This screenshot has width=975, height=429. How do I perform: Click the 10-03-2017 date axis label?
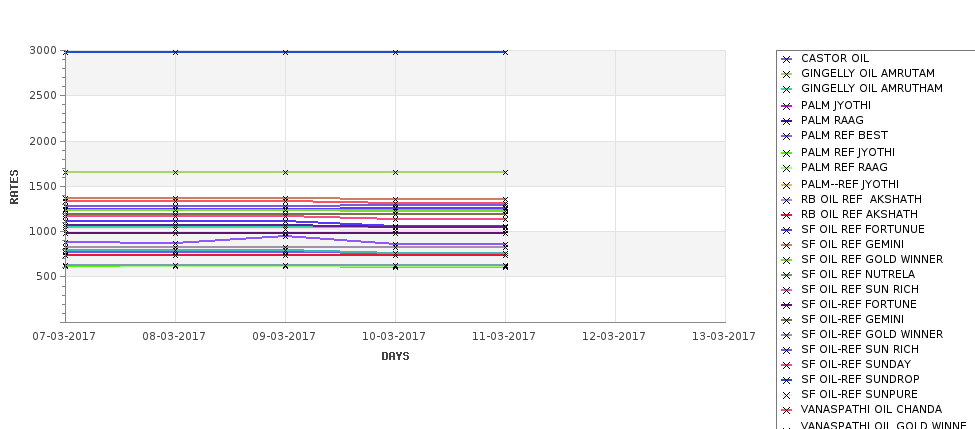click(x=394, y=336)
